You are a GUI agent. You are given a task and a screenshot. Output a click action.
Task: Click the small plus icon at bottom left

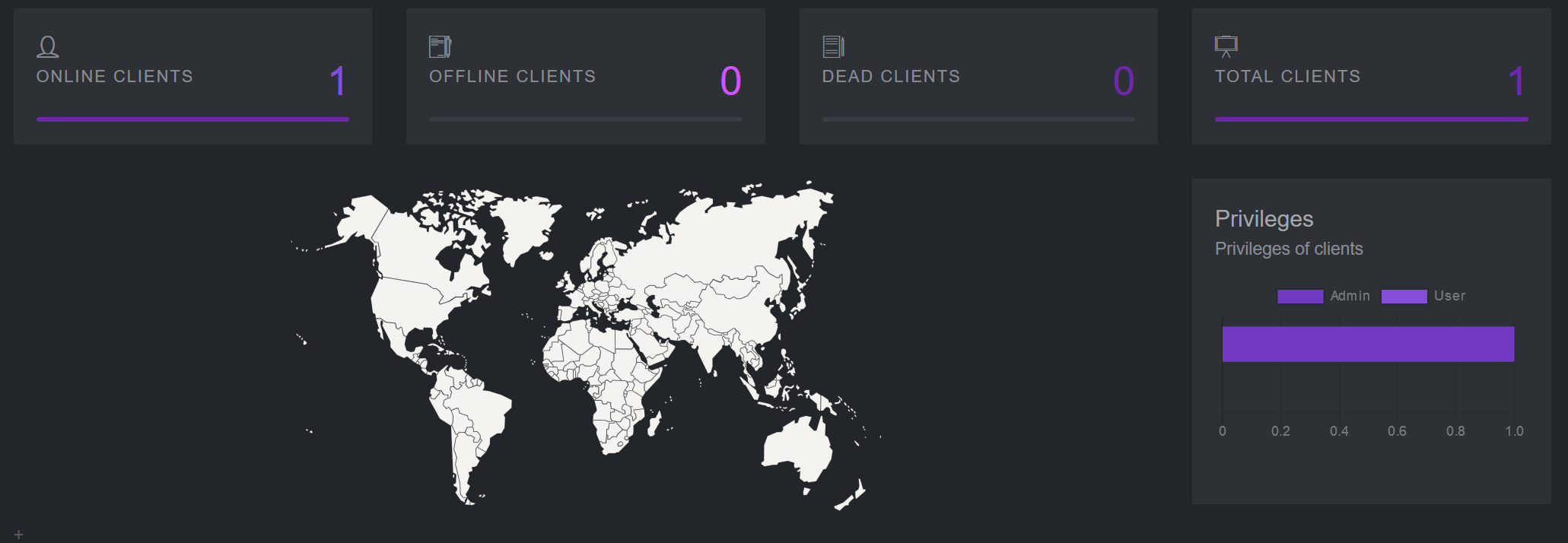19,535
